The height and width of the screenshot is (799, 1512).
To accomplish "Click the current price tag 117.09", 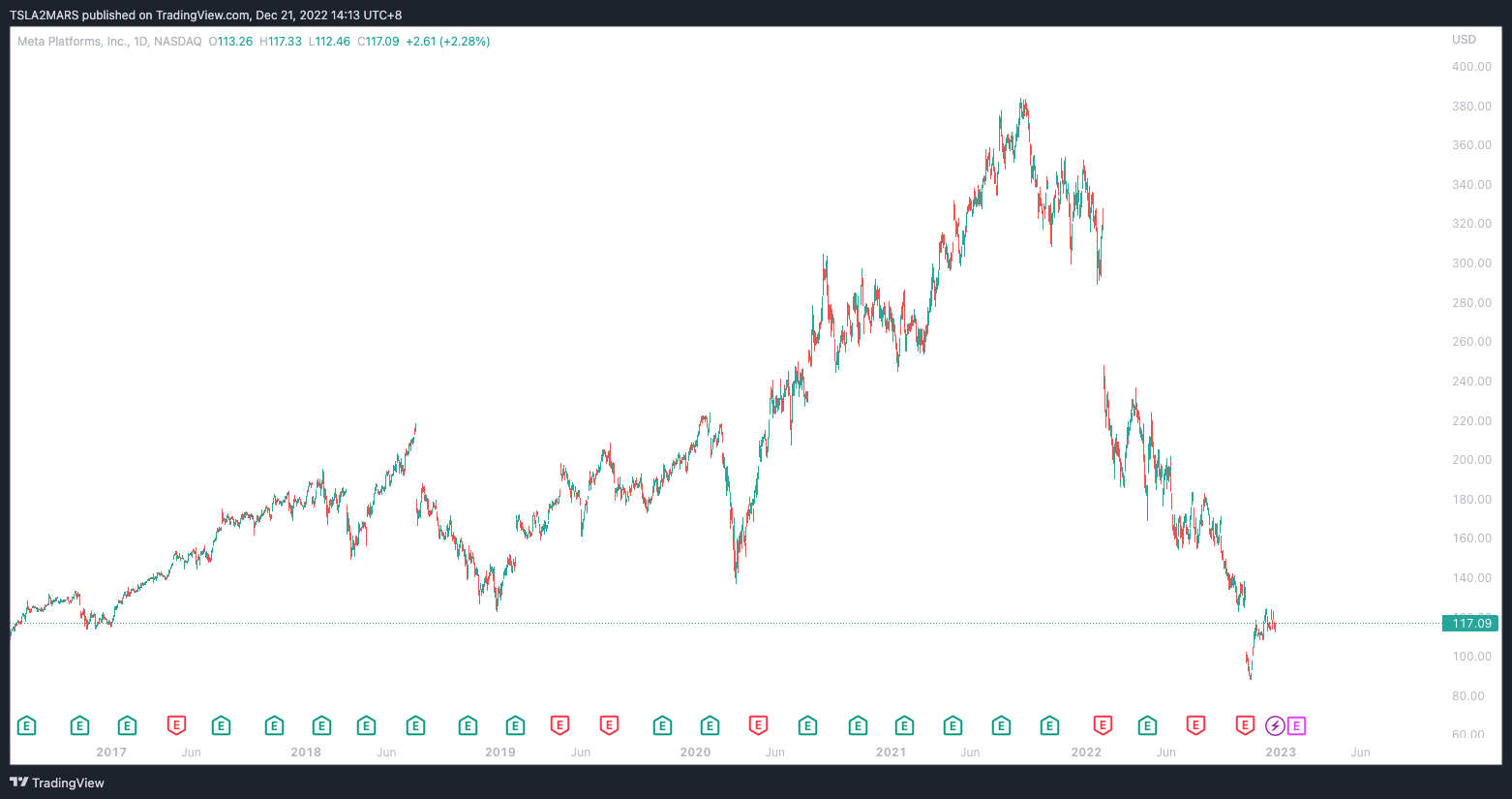I will pyautogui.click(x=1470, y=623).
